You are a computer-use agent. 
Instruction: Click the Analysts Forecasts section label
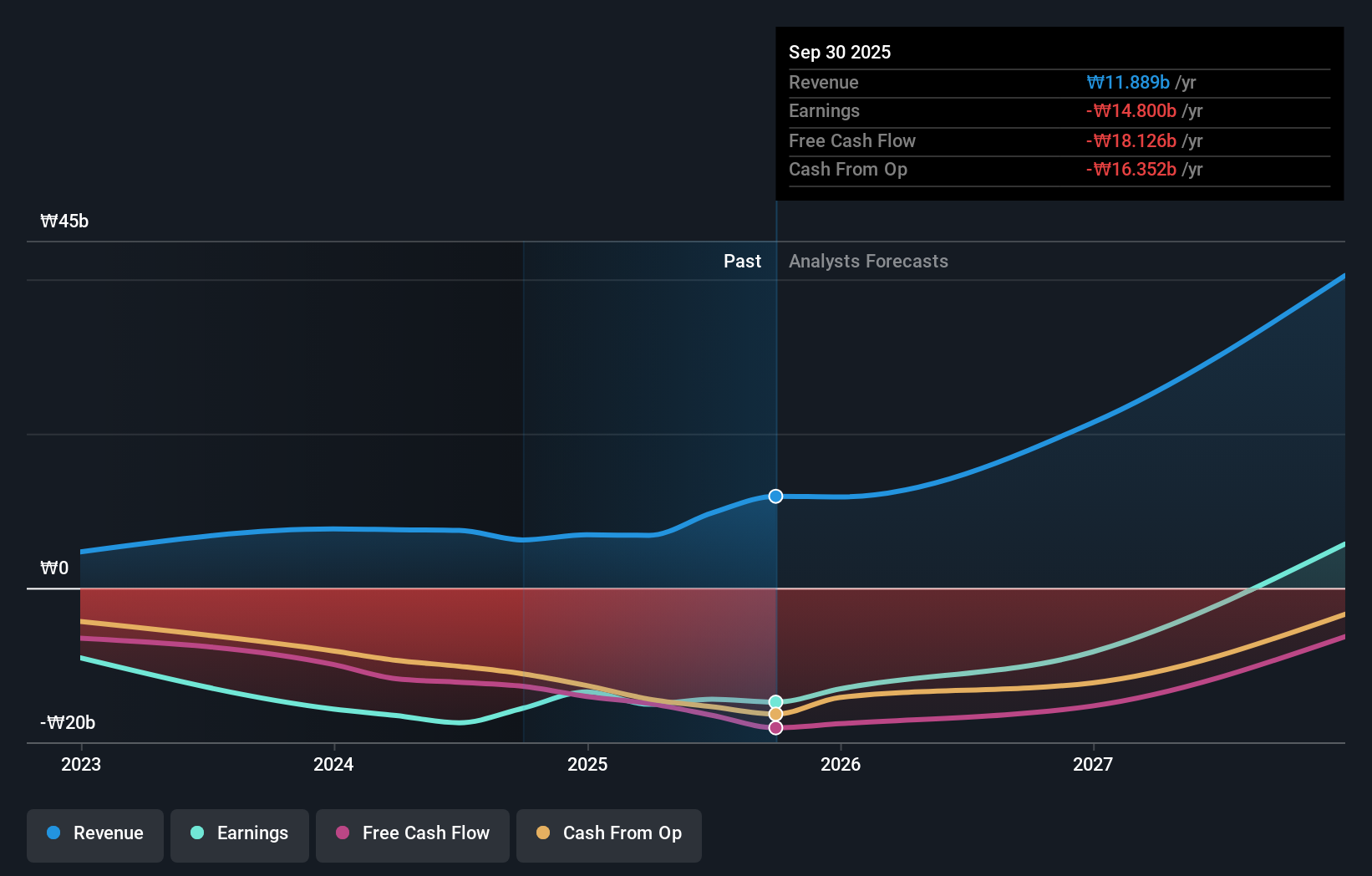click(x=868, y=261)
